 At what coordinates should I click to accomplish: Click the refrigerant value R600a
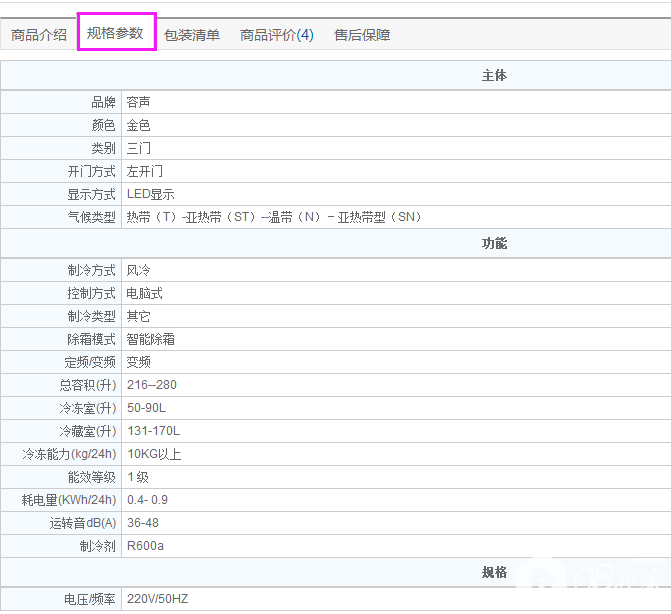coord(146,546)
